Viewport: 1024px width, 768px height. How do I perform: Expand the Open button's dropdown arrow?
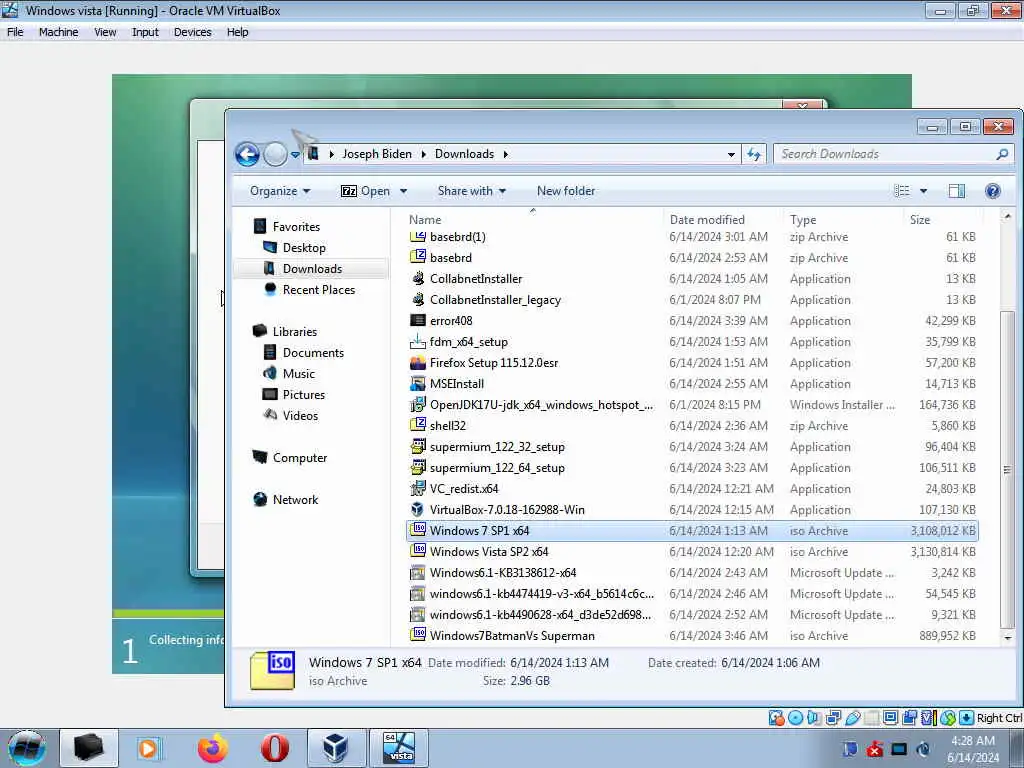coord(404,191)
